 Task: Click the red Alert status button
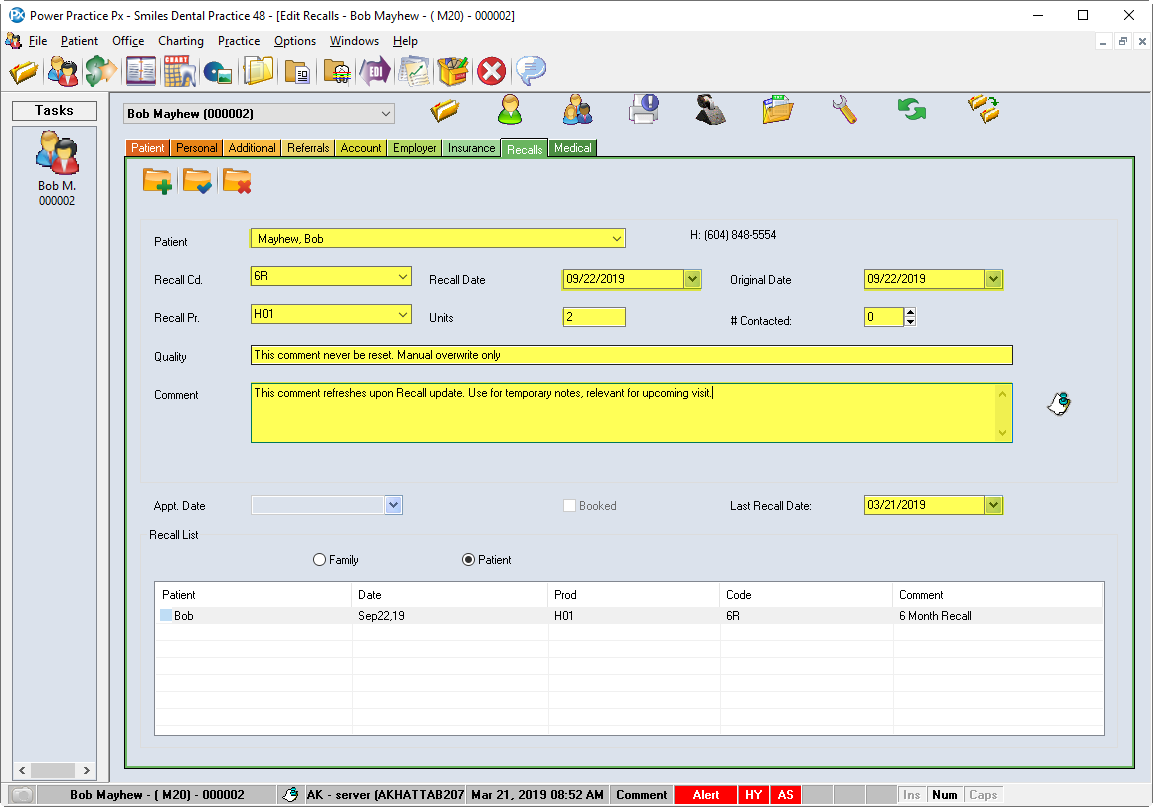pos(706,795)
